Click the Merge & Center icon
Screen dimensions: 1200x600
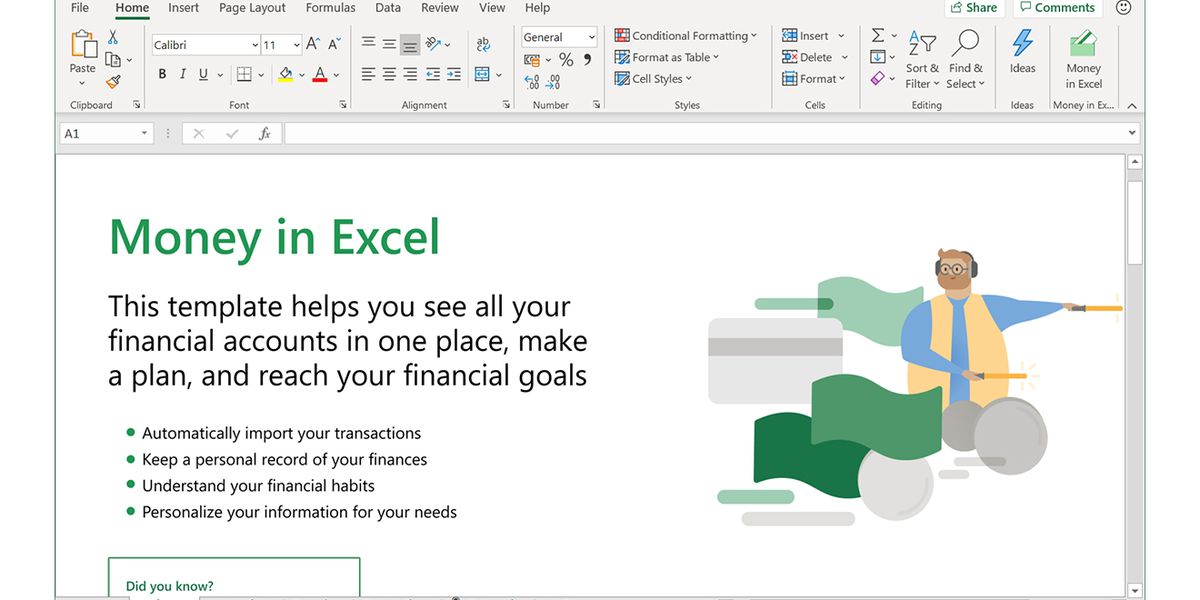click(483, 74)
